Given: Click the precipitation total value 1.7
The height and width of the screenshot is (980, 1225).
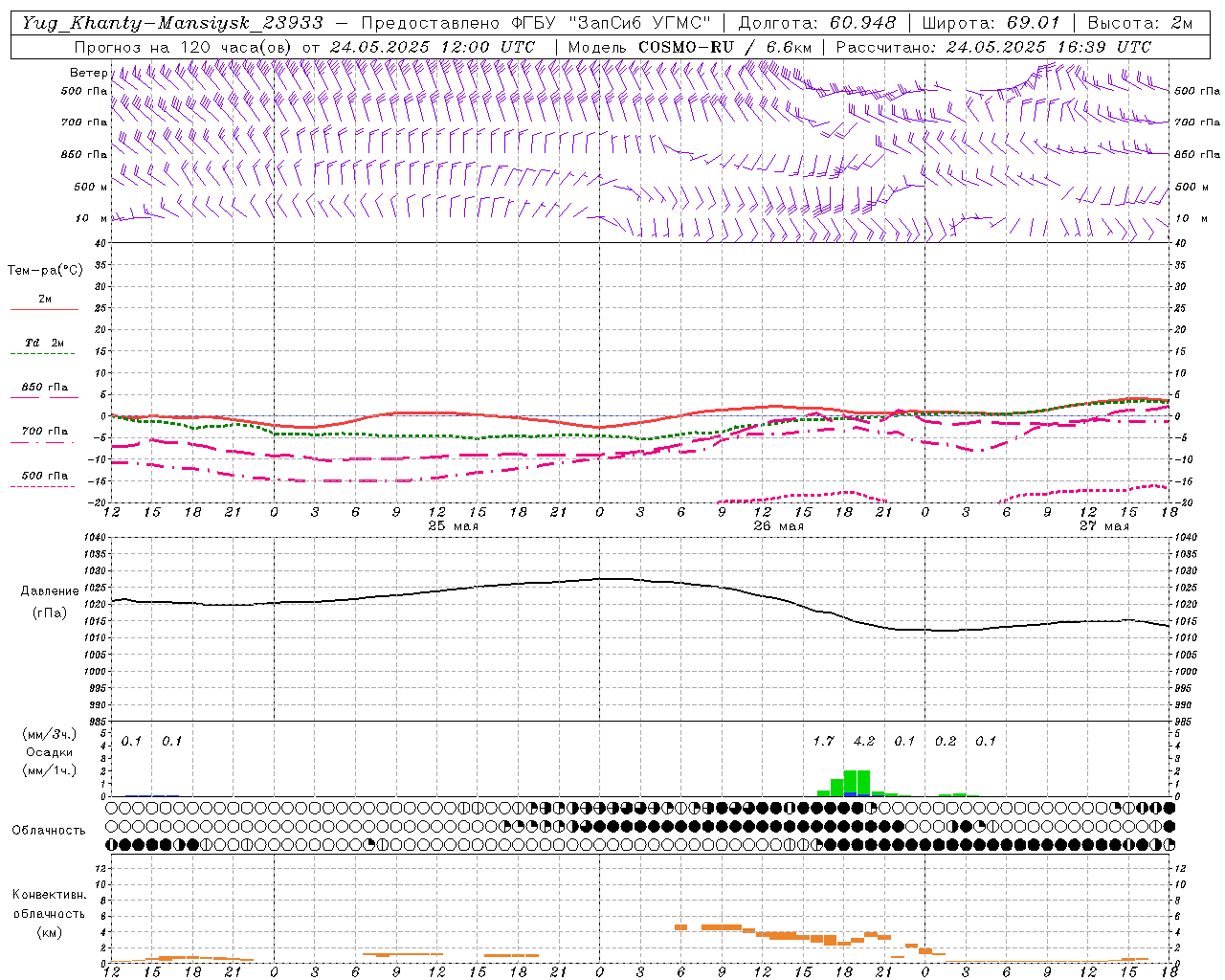Looking at the screenshot, I should pyautogui.click(x=823, y=741).
